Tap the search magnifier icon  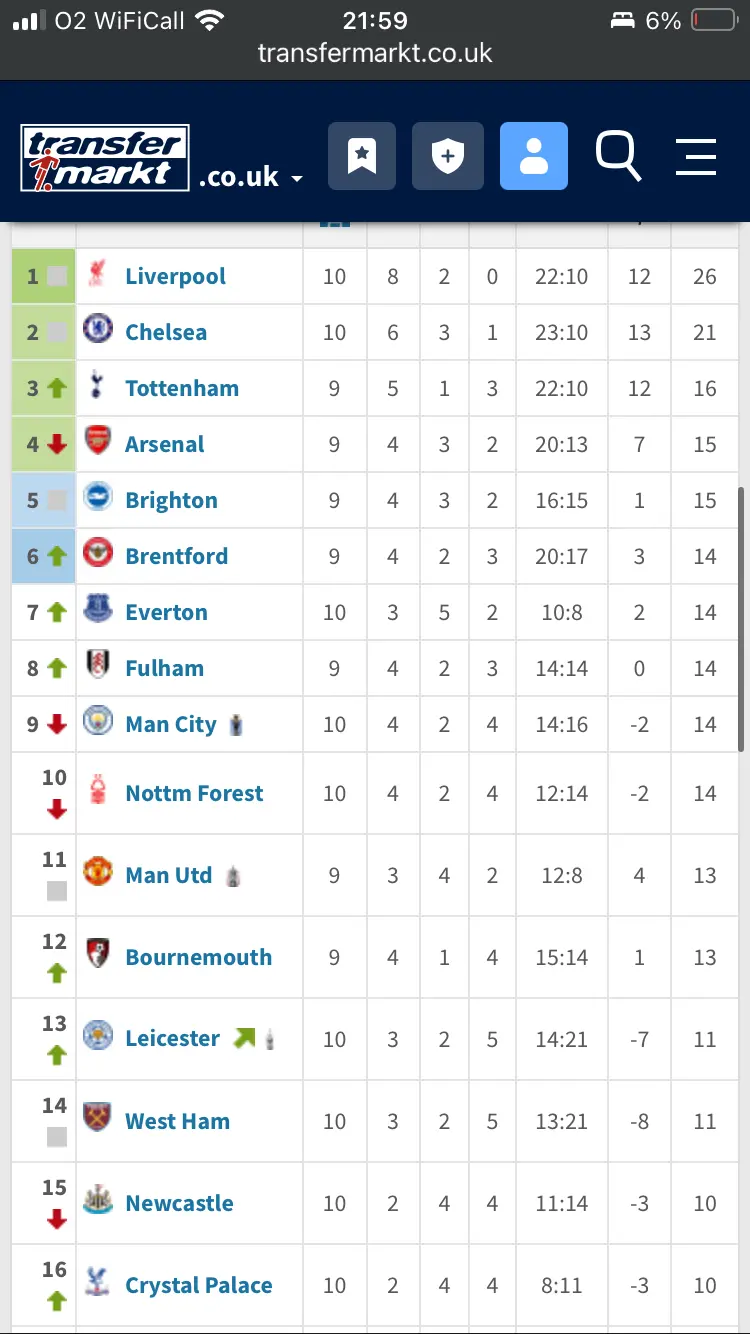click(618, 156)
